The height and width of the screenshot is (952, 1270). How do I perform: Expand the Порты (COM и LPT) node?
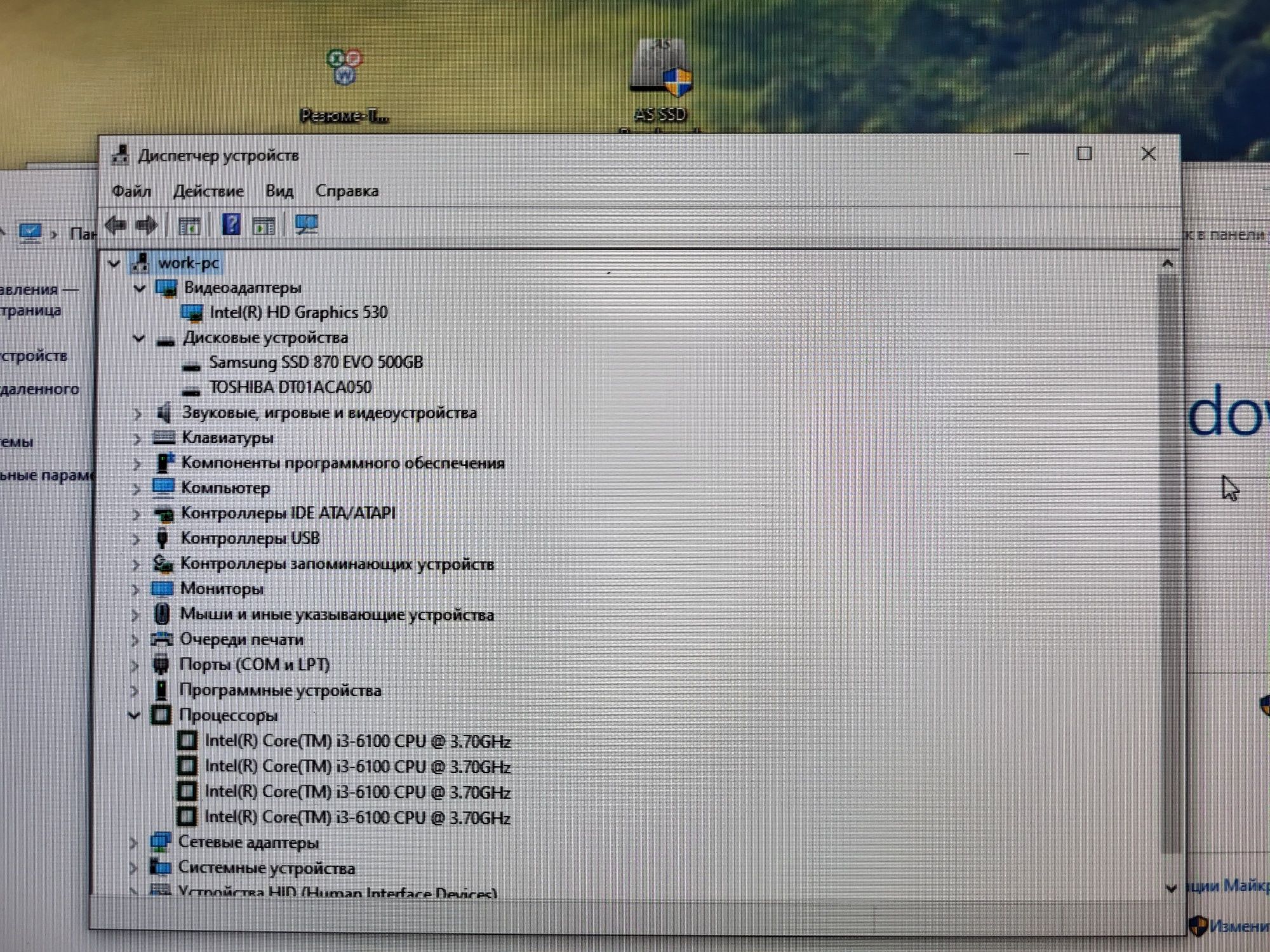click(x=135, y=665)
